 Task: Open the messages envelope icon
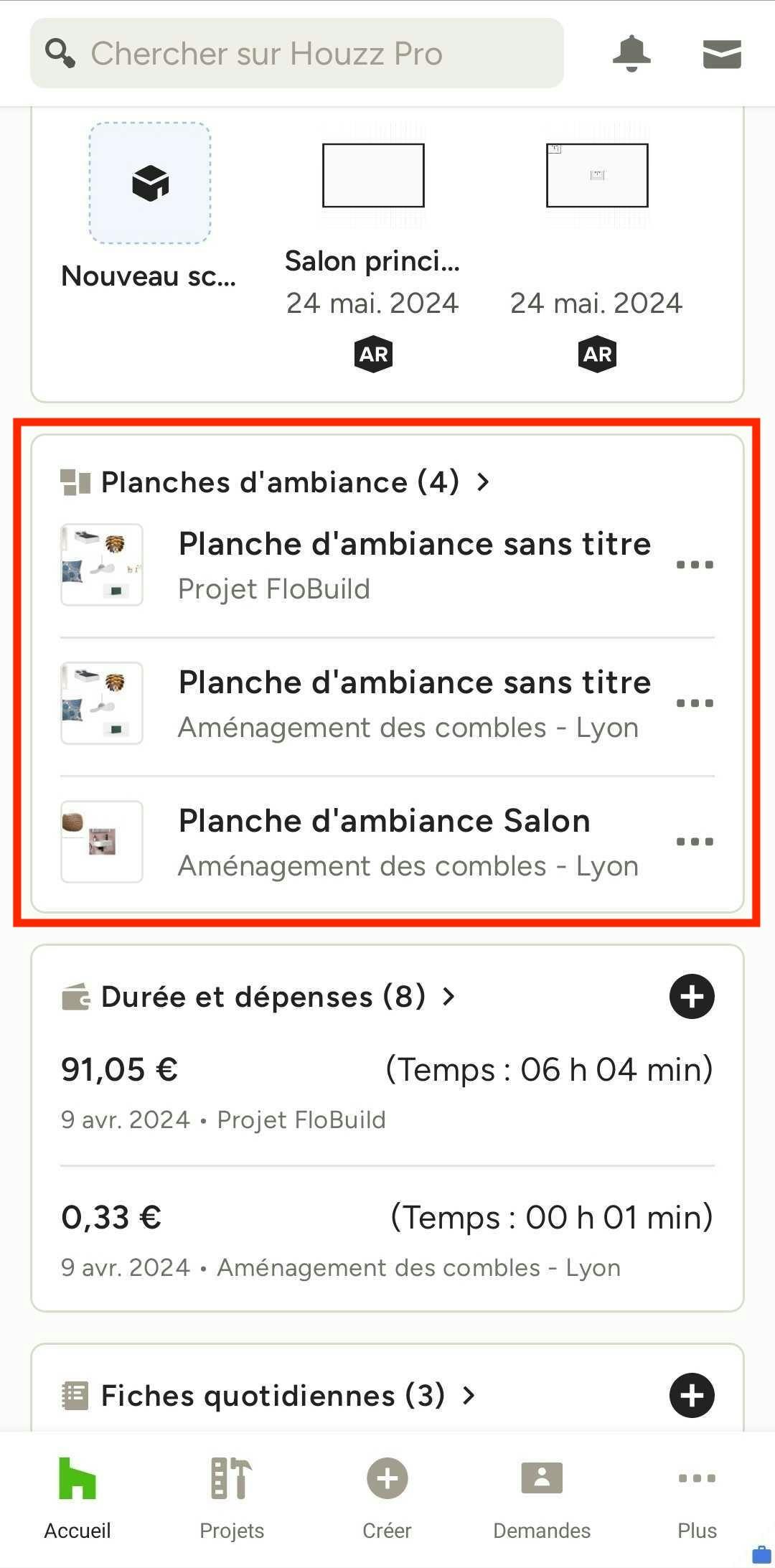pyautogui.click(x=722, y=55)
